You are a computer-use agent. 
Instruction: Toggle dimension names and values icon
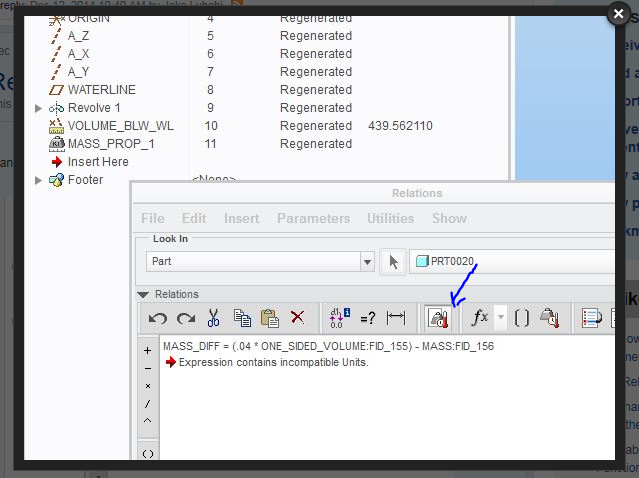(x=339, y=318)
